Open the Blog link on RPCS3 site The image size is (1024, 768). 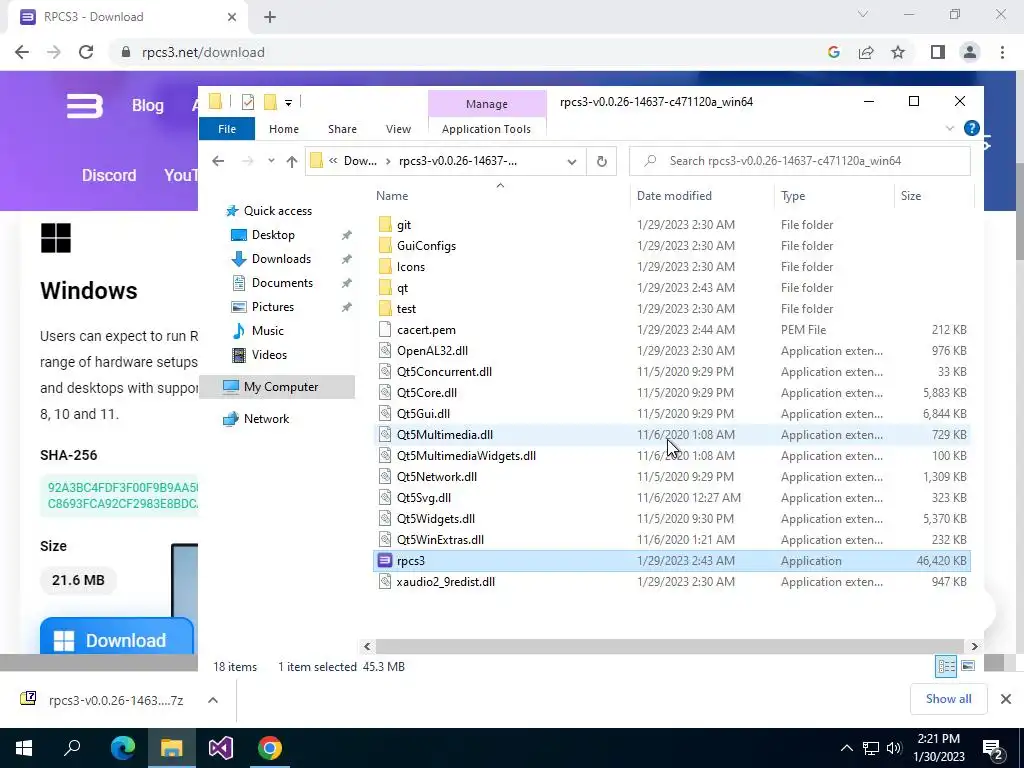[x=148, y=105]
